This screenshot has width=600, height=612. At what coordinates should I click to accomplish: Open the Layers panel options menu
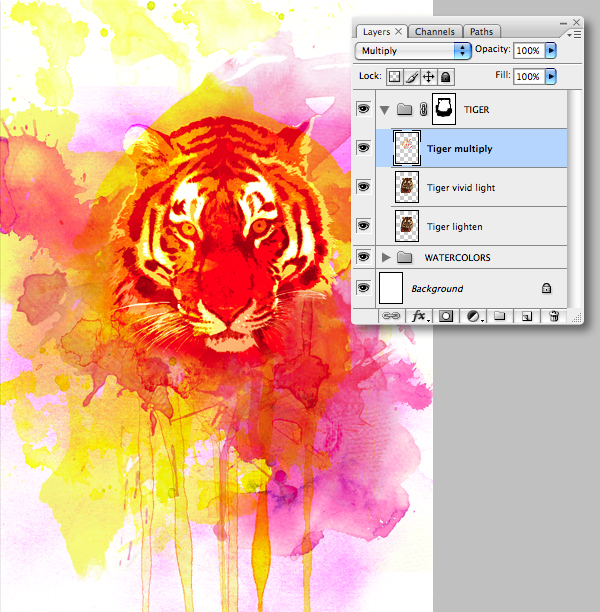coord(574,35)
